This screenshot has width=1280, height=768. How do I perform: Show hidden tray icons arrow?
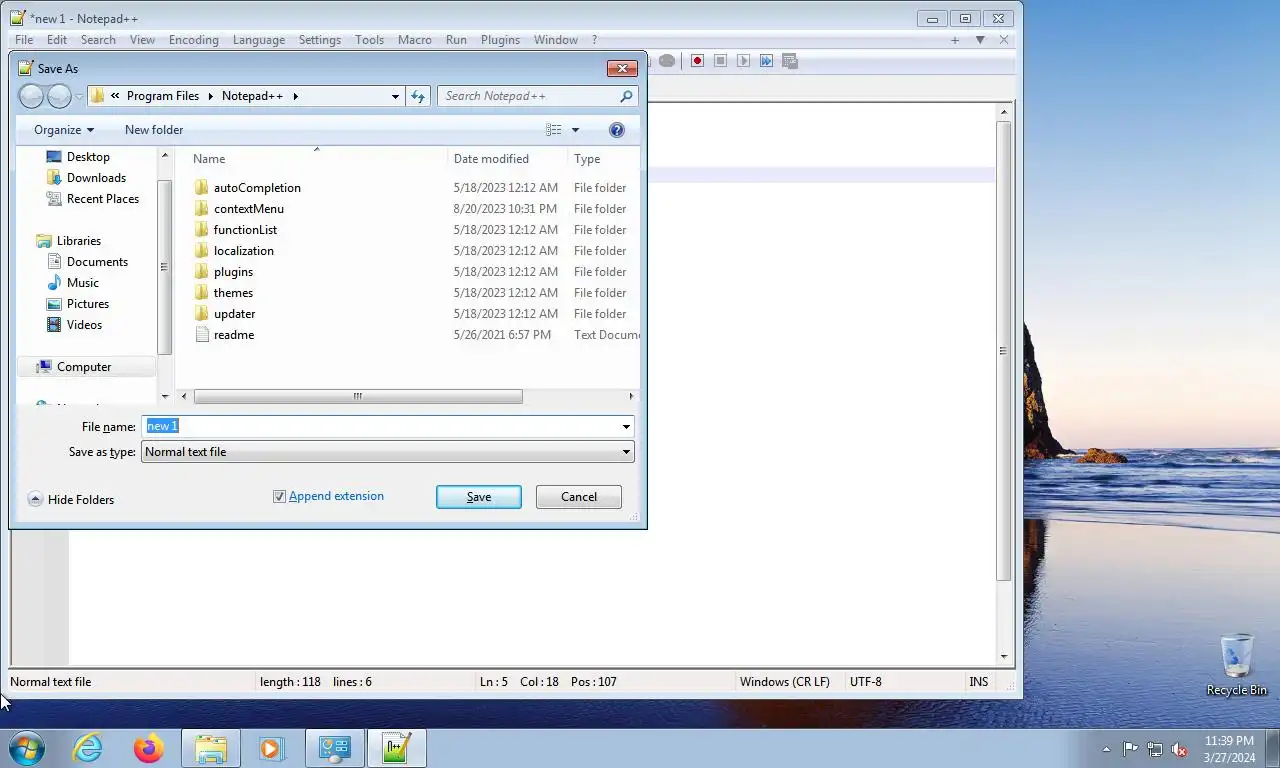coord(1106,749)
